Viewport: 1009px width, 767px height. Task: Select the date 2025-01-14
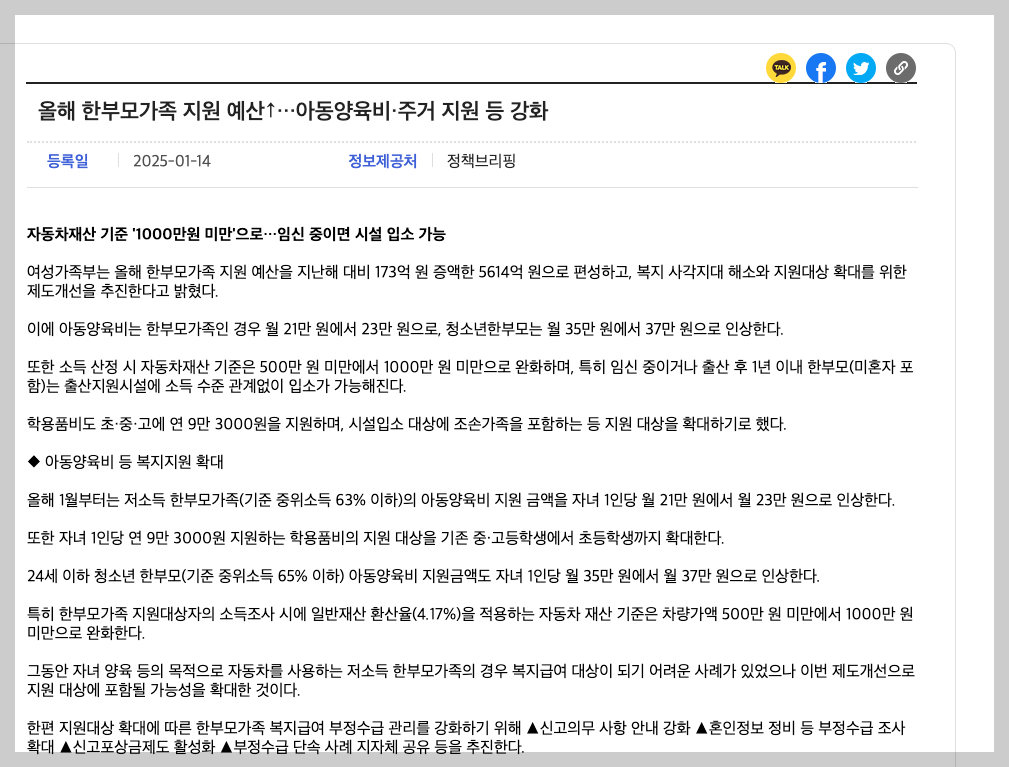click(170, 160)
